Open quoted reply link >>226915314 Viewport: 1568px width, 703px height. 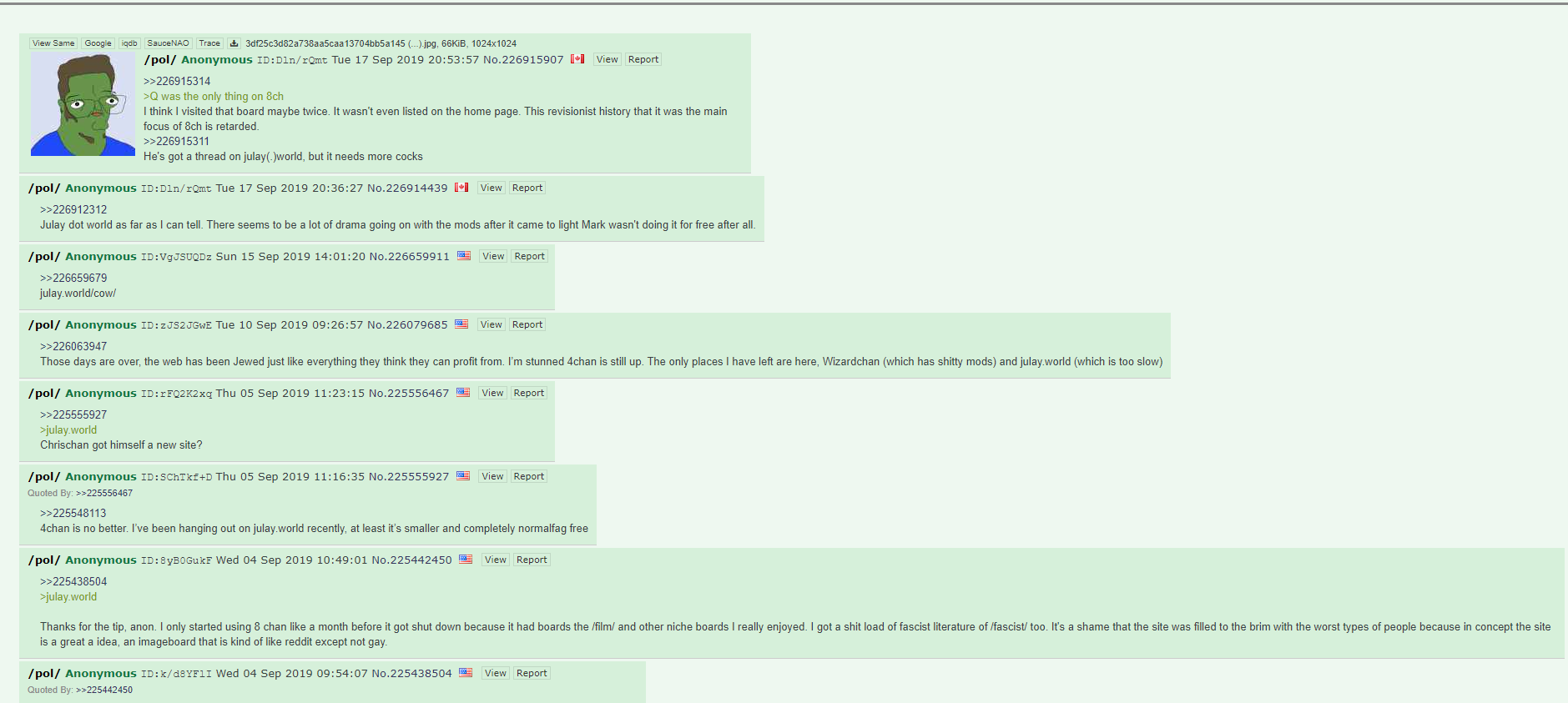pyautogui.click(x=177, y=81)
